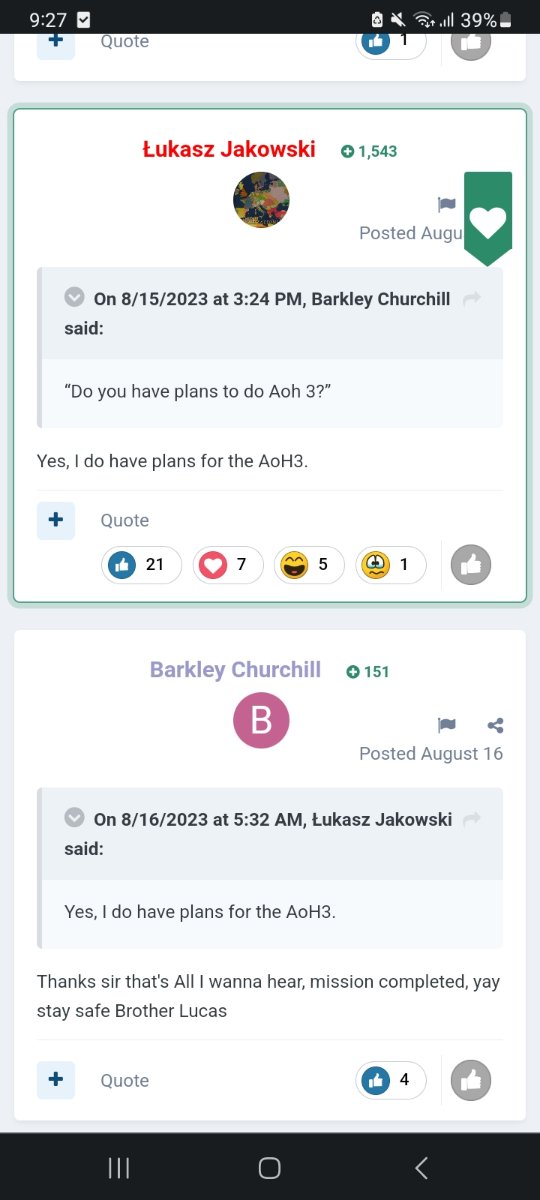React with gray like button on Łukasz's post
The height and width of the screenshot is (1200, 540).
471,565
